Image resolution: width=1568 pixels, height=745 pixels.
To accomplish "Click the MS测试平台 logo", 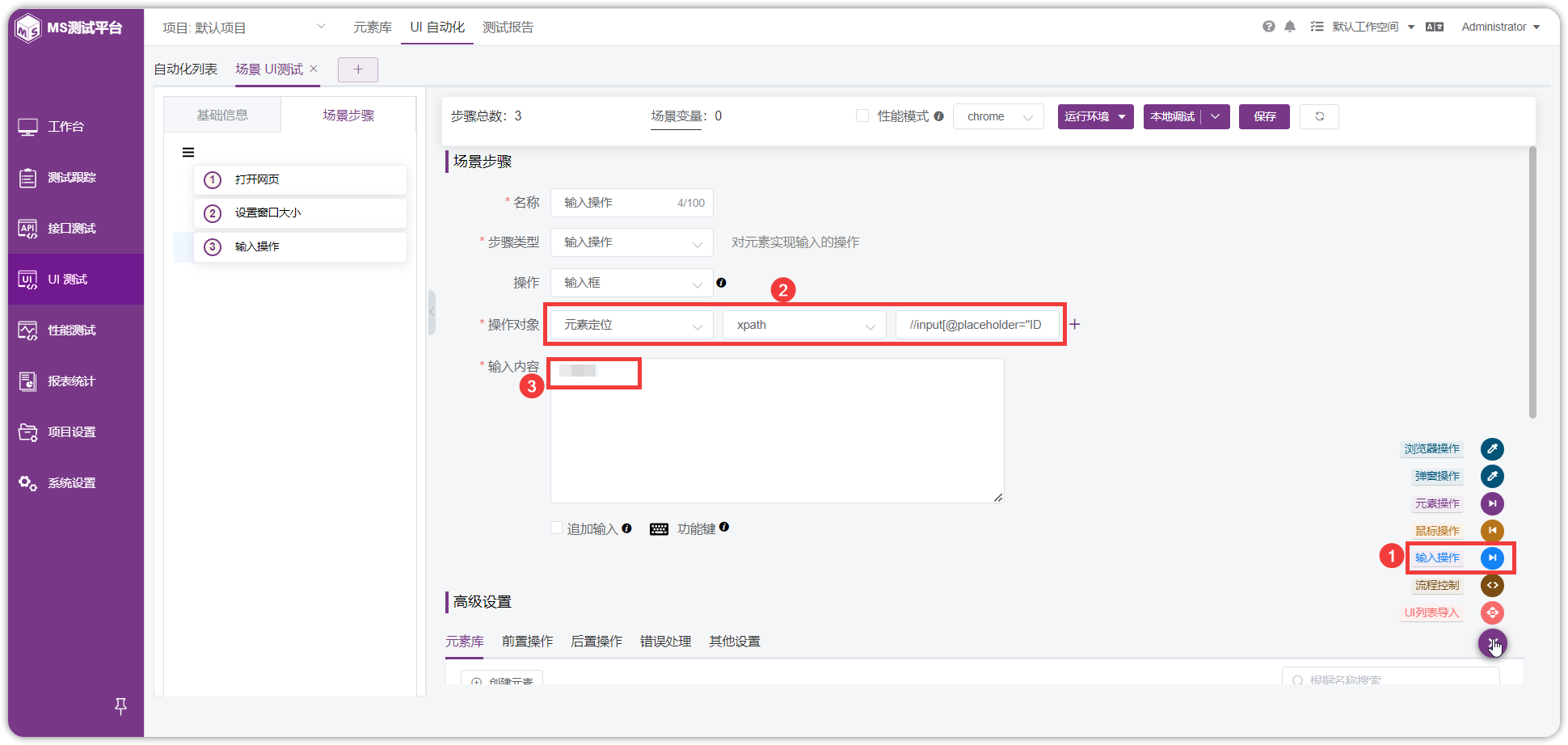I will point(70,27).
